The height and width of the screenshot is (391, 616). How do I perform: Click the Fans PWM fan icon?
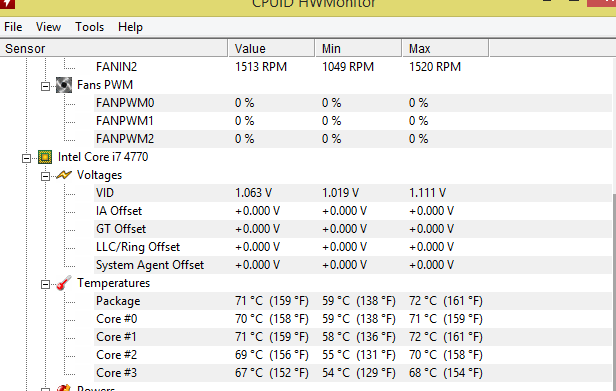tap(64, 85)
